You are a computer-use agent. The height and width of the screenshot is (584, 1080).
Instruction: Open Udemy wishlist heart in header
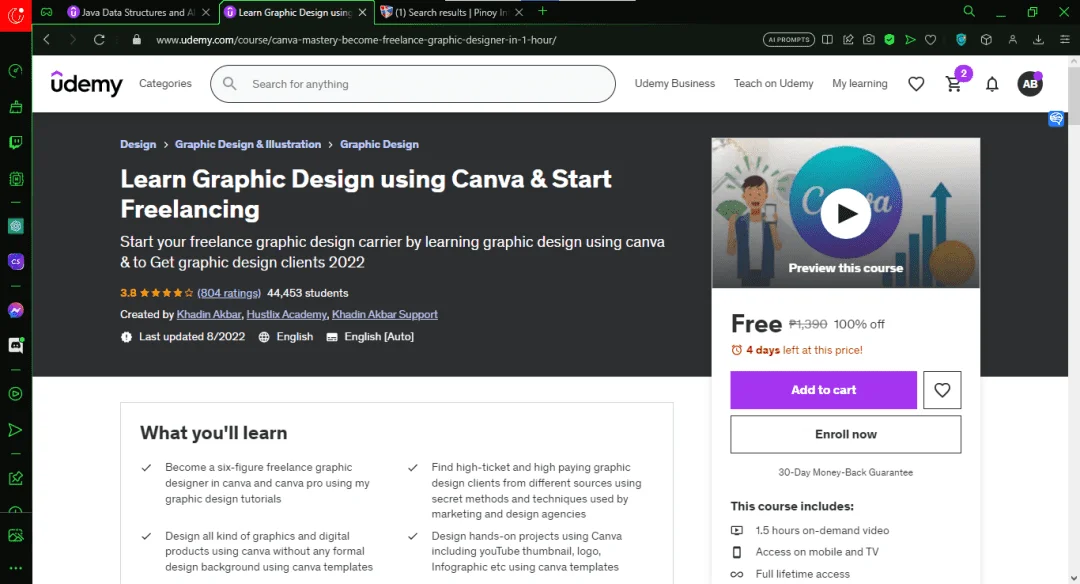[x=916, y=84]
